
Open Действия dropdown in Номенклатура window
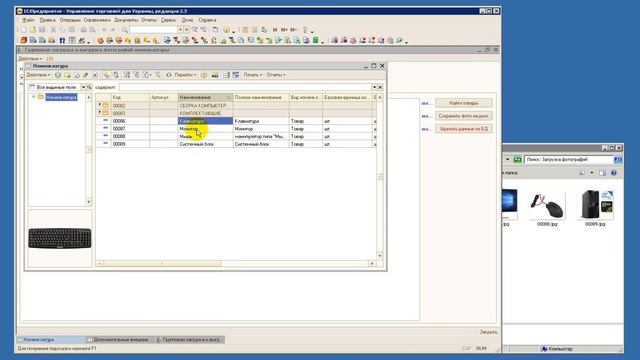click(38, 75)
